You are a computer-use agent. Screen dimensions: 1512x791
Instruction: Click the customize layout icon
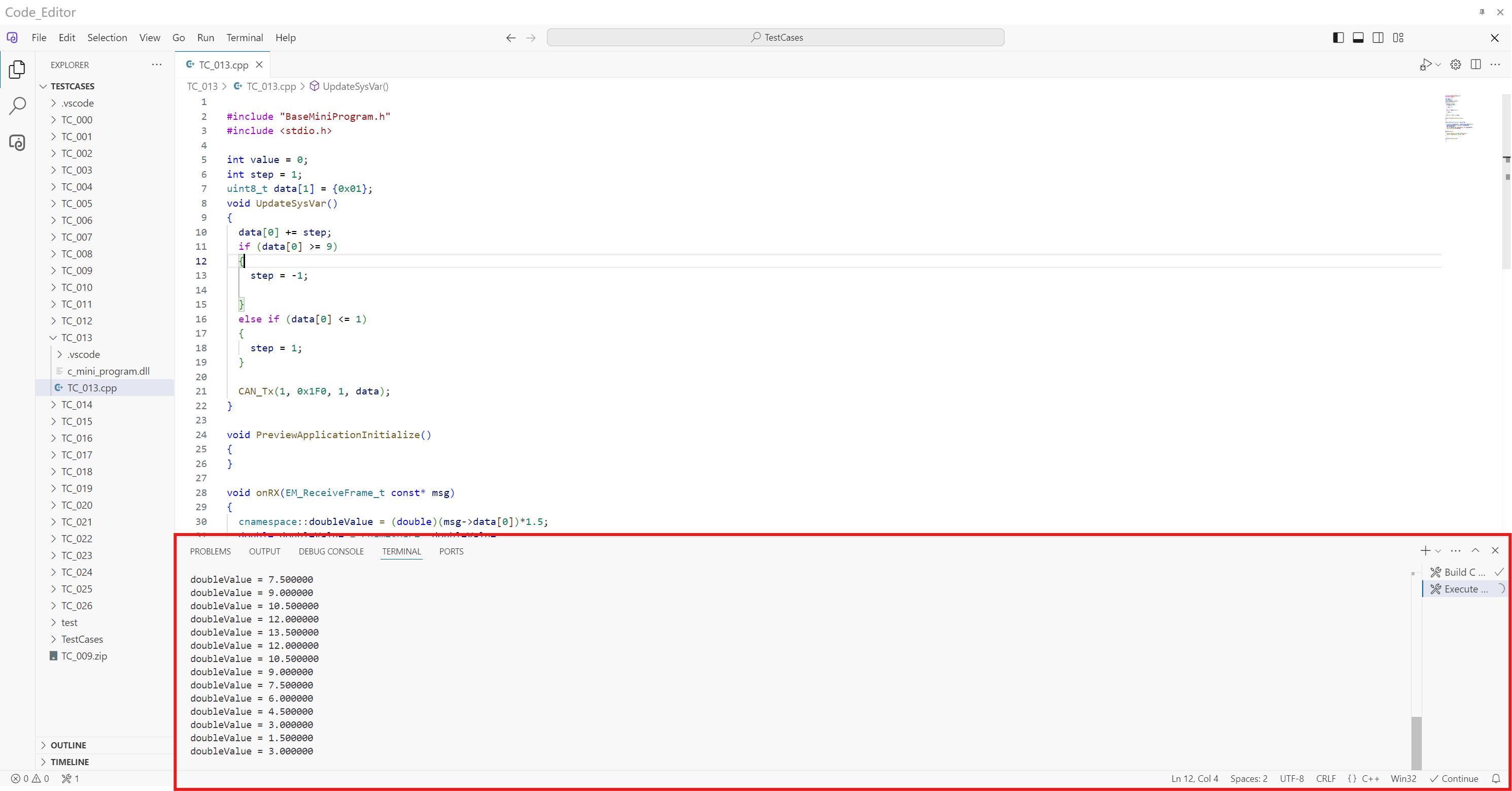(1398, 38)
